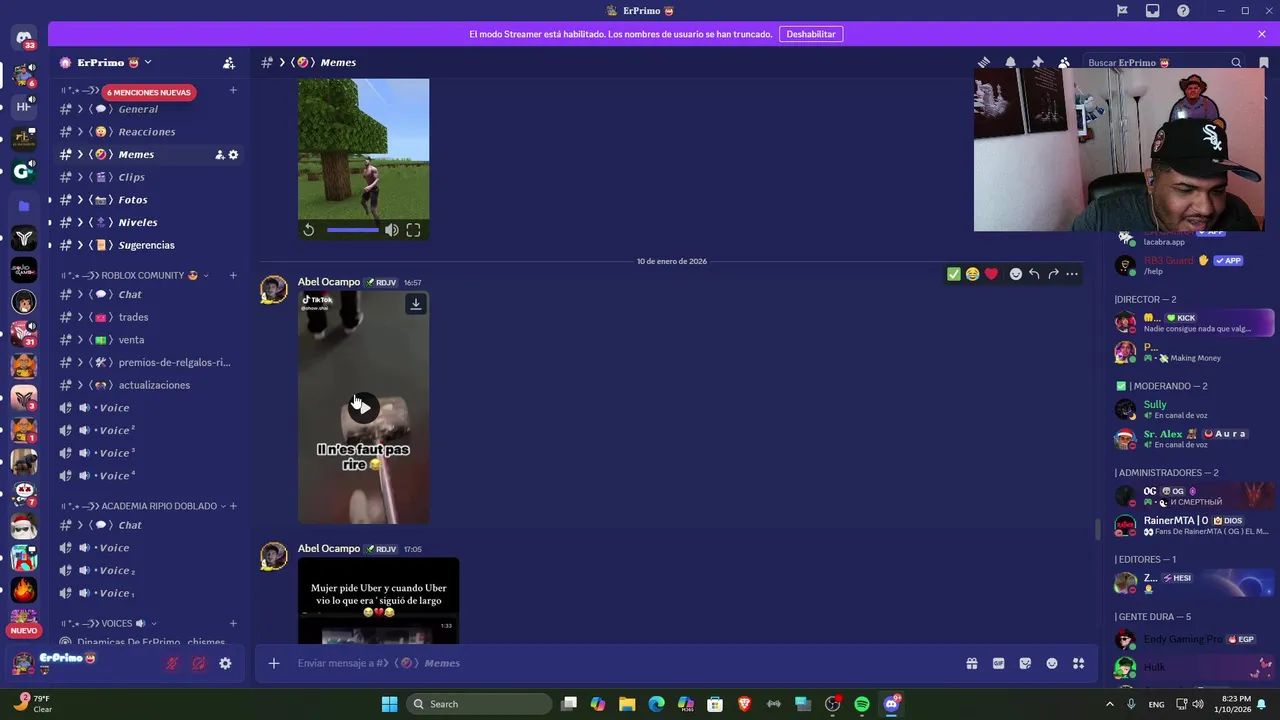Open the apps launcher icon

(x=1079, y=663)
